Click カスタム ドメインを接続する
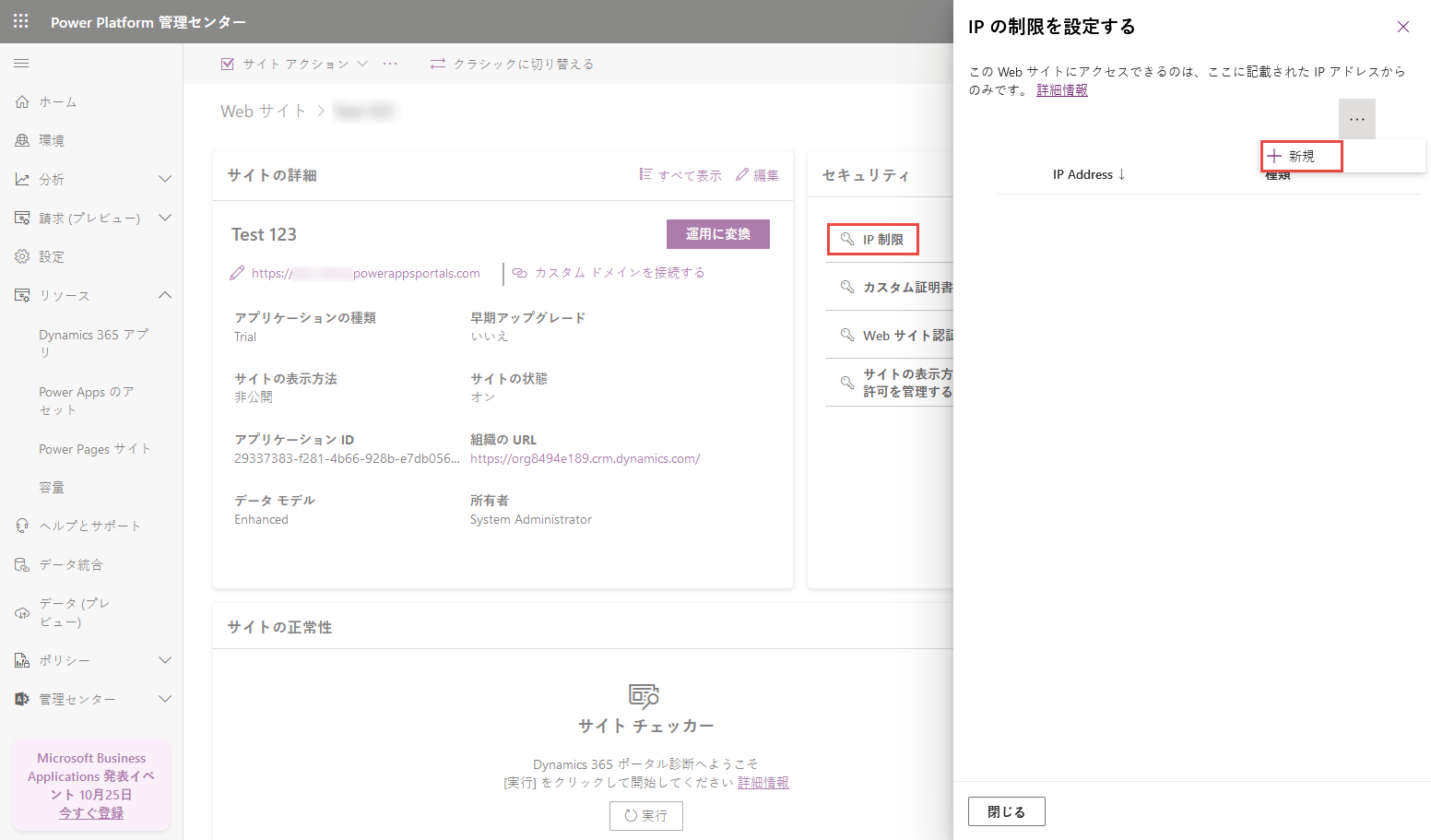This screenshot has height=840, width=1431. [609, 273]
